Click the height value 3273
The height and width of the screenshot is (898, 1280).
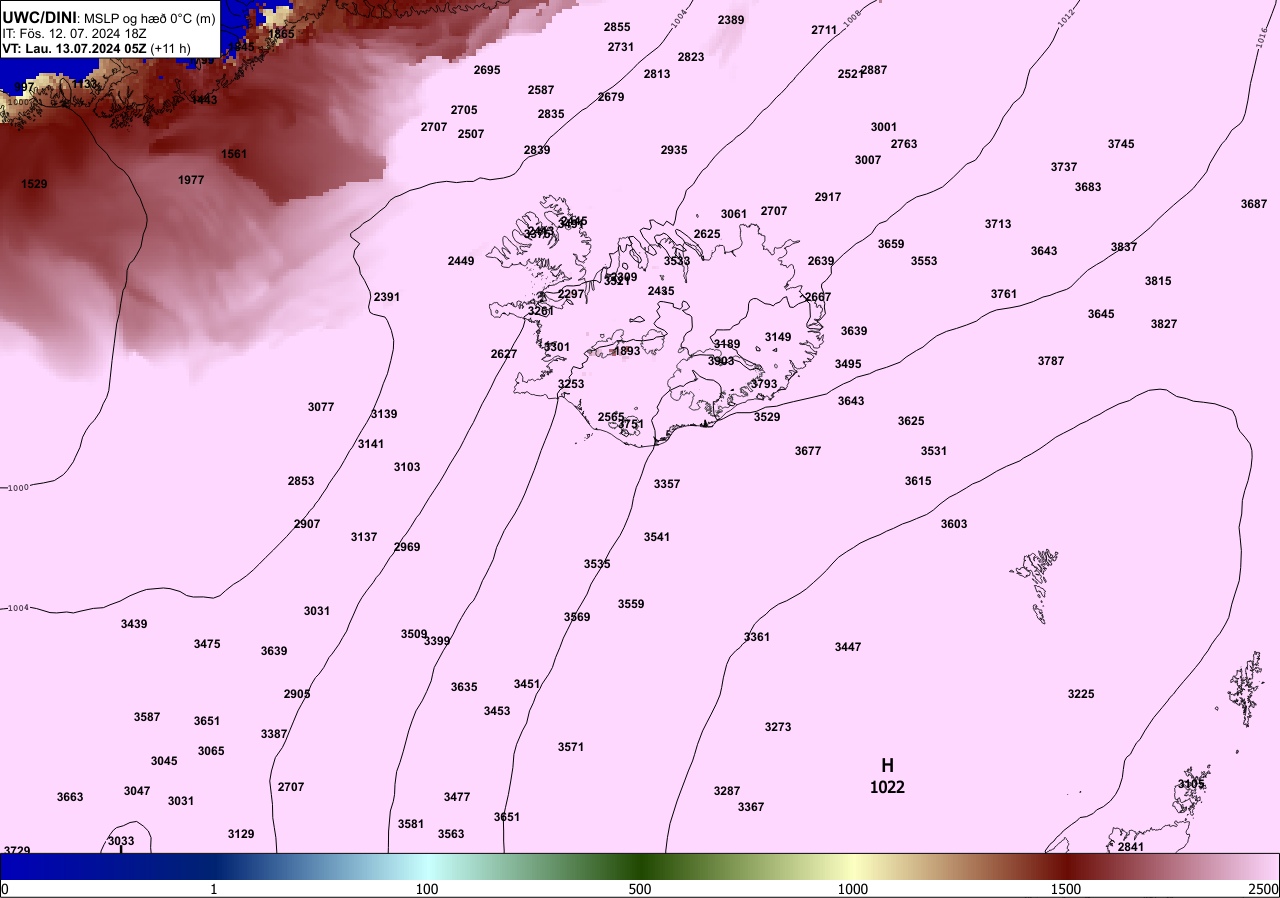(x=778, y=727)
